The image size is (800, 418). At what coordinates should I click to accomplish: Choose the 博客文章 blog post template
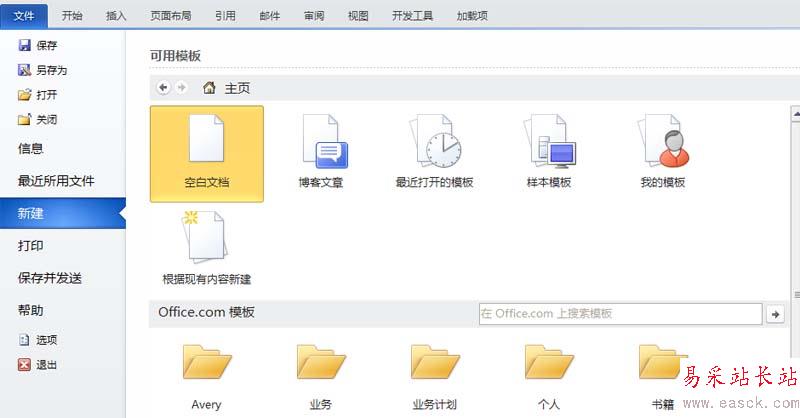tap(321, 154)
